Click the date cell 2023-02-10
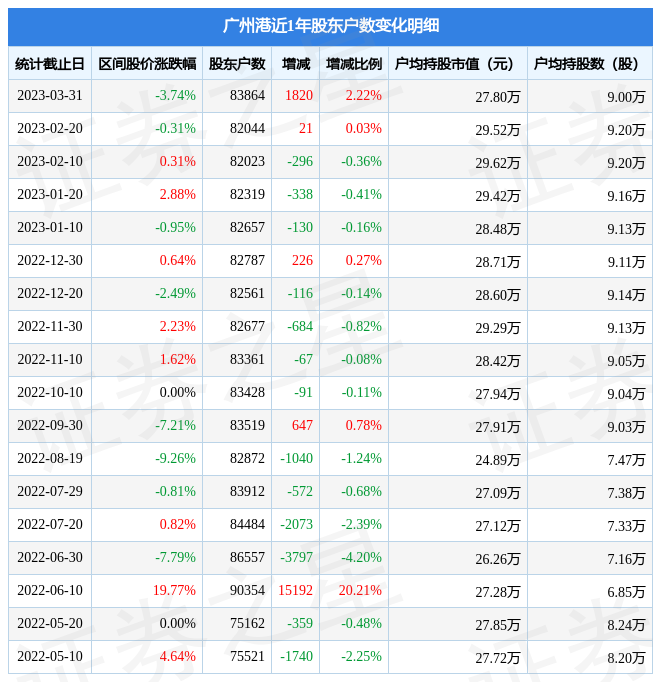Screen dimensions: 653x682 pos(50,161)
